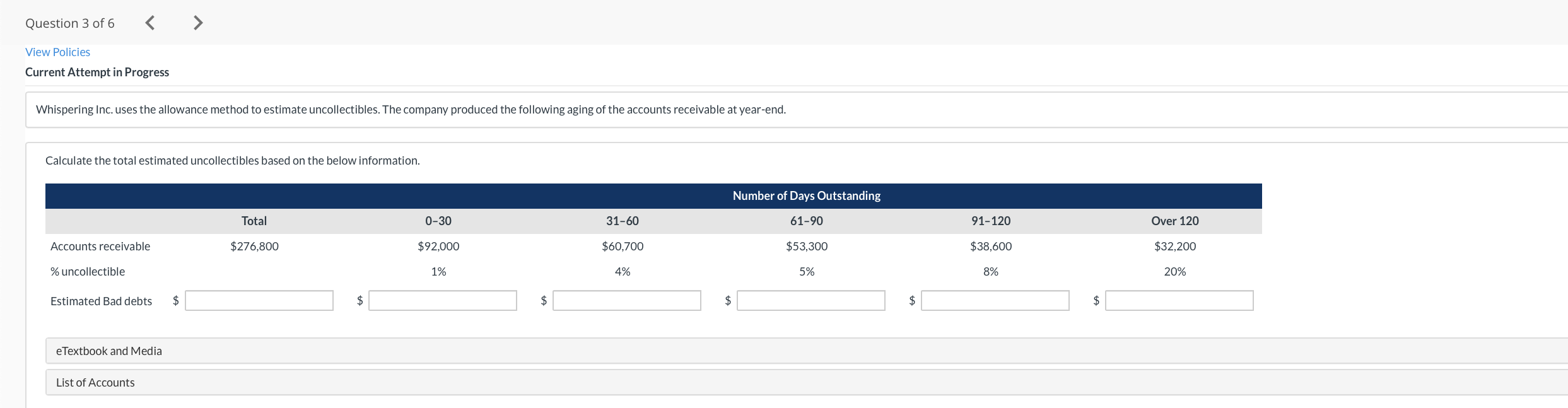Viewport: 1568px width, 408px height.
Task: Click the Accounts receivable row label
Action: (100, 247)
